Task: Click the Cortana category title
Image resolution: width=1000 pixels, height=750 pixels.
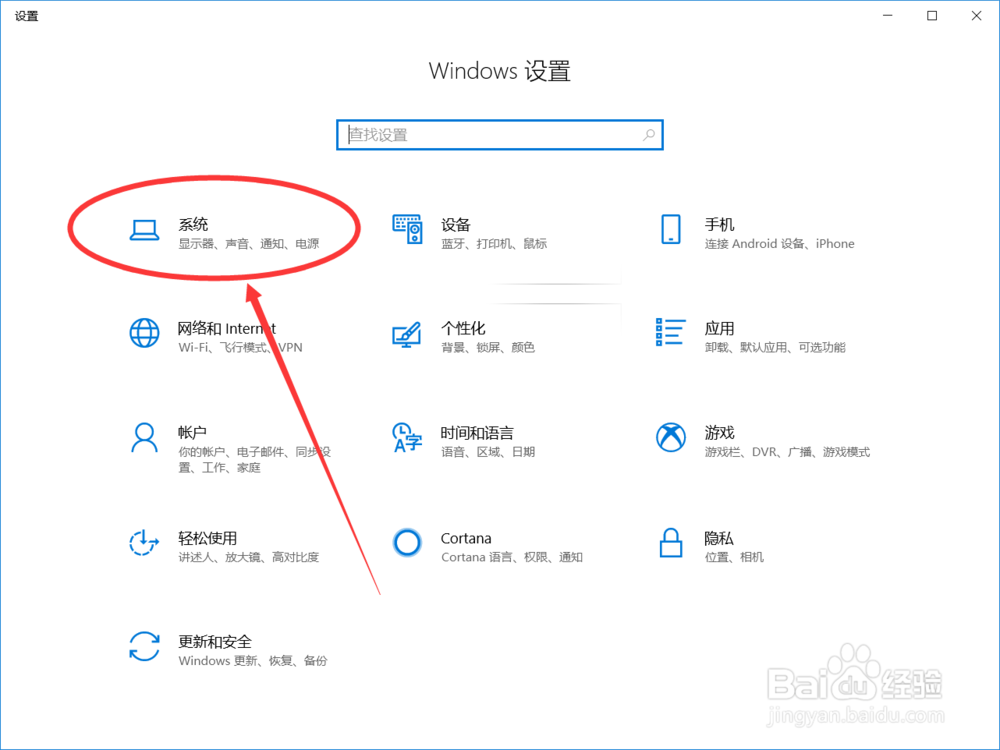Action: click(x=466, y=538)
